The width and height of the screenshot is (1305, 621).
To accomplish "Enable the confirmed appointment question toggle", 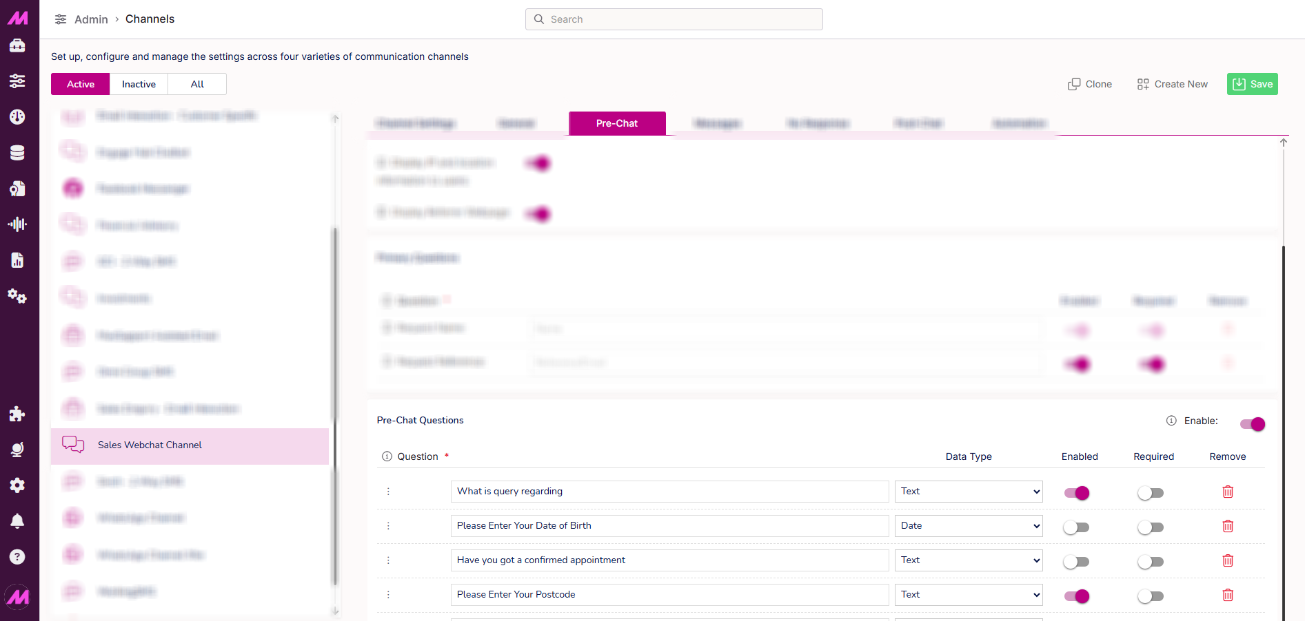I will pos(1076,562).
